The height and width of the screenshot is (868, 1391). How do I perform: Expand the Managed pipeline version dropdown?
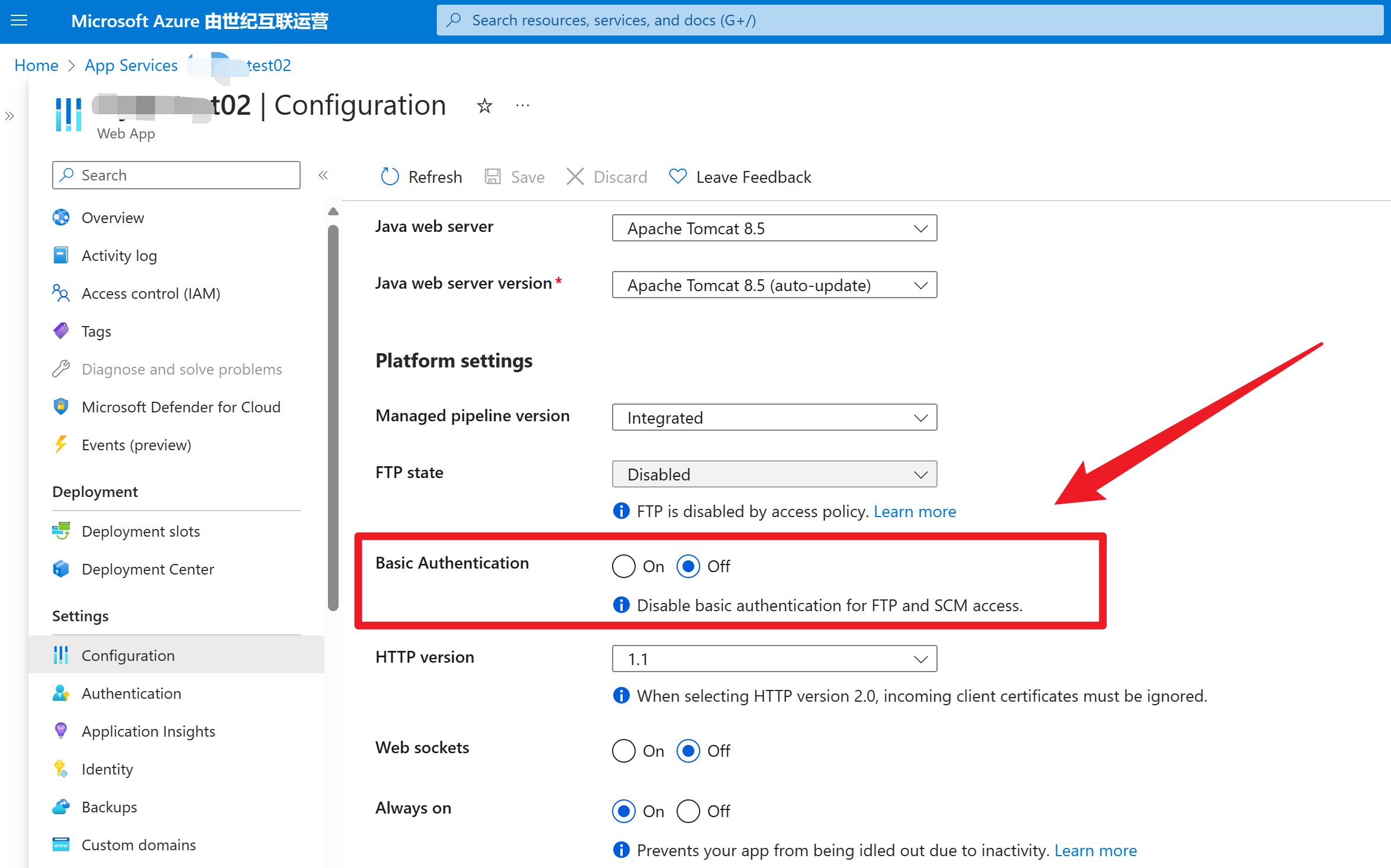774,418
